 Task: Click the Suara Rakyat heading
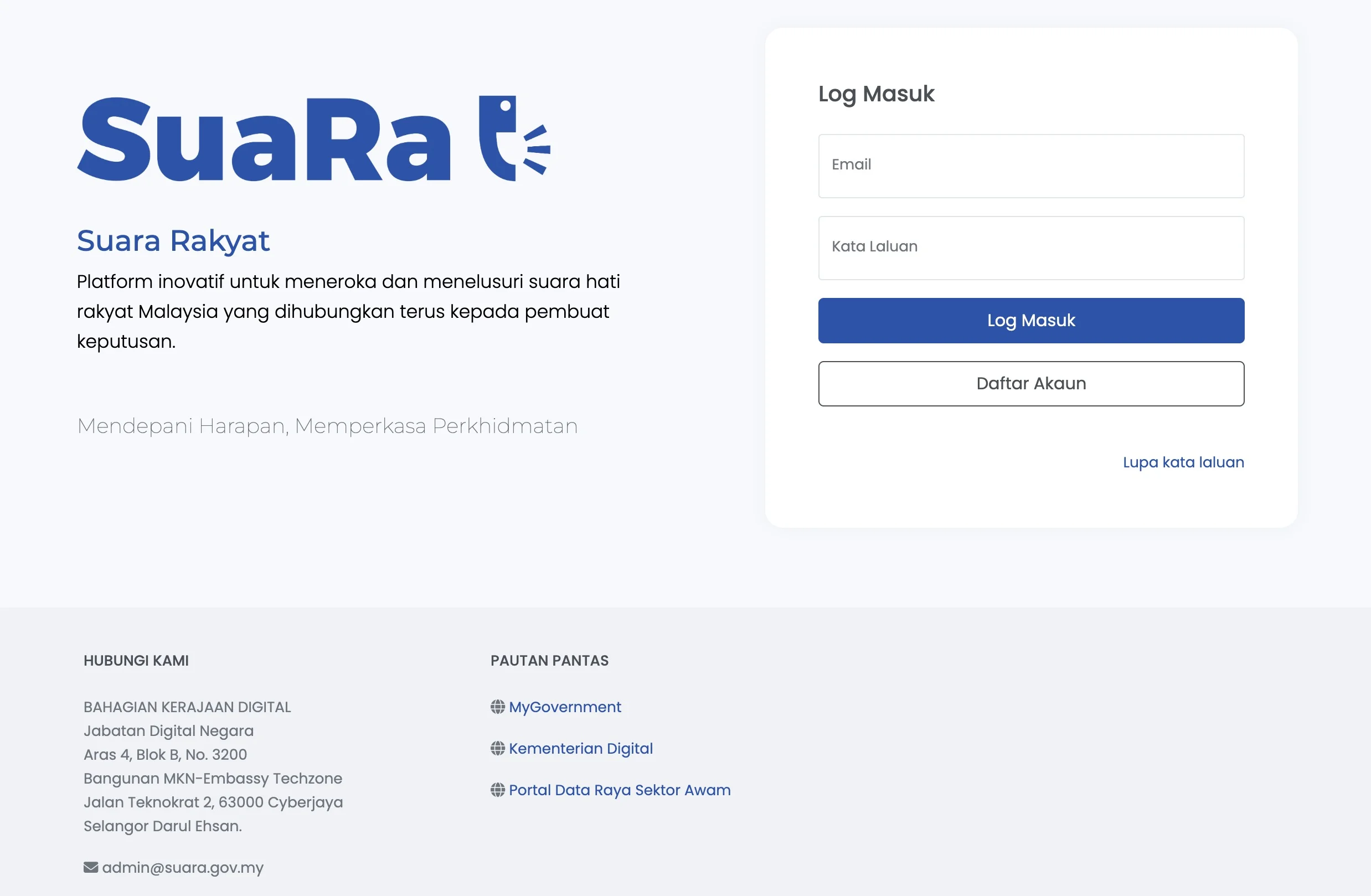(x=173, y=241)
